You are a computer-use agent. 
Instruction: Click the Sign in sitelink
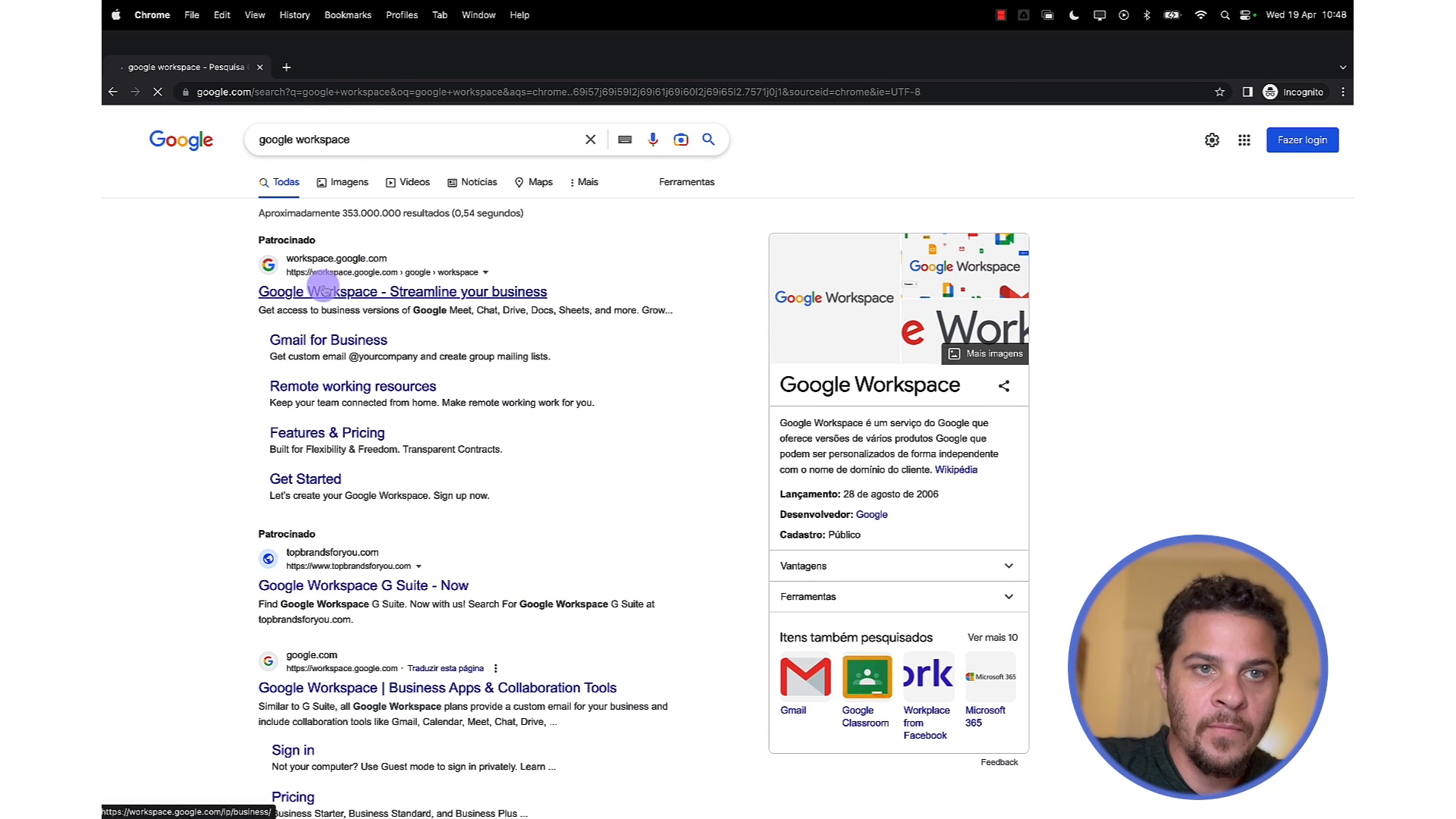click(x=293, y=750)
